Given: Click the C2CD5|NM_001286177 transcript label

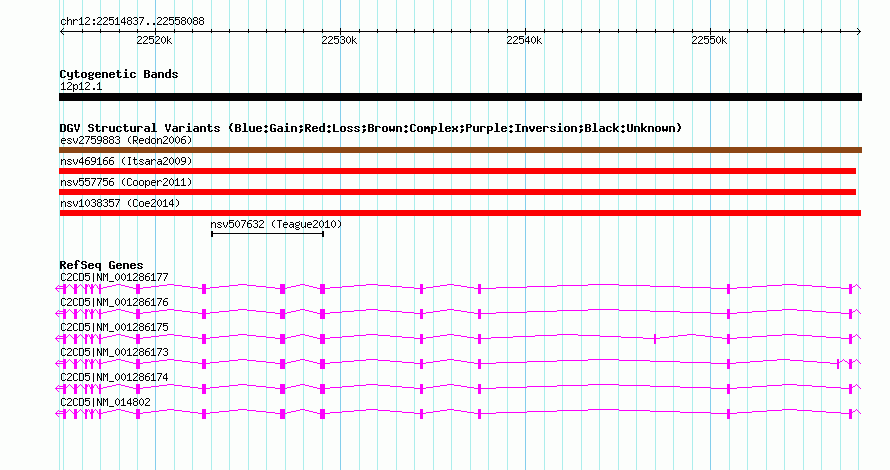Looking at the screenshot, I should tap(114, 278).
